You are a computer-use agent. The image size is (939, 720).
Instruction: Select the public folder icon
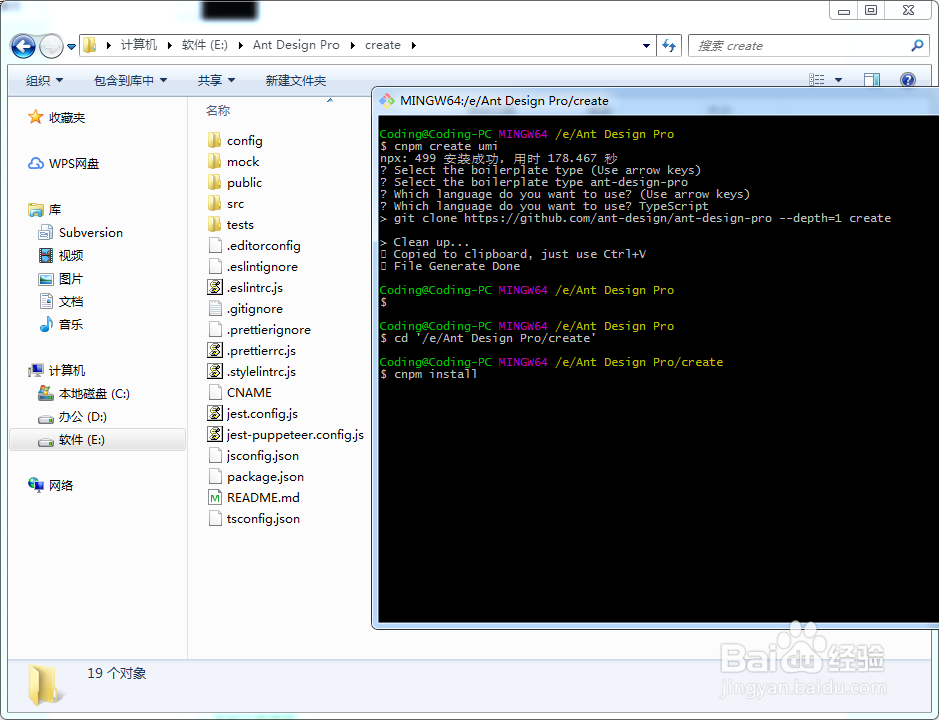(x=214, y=182)
